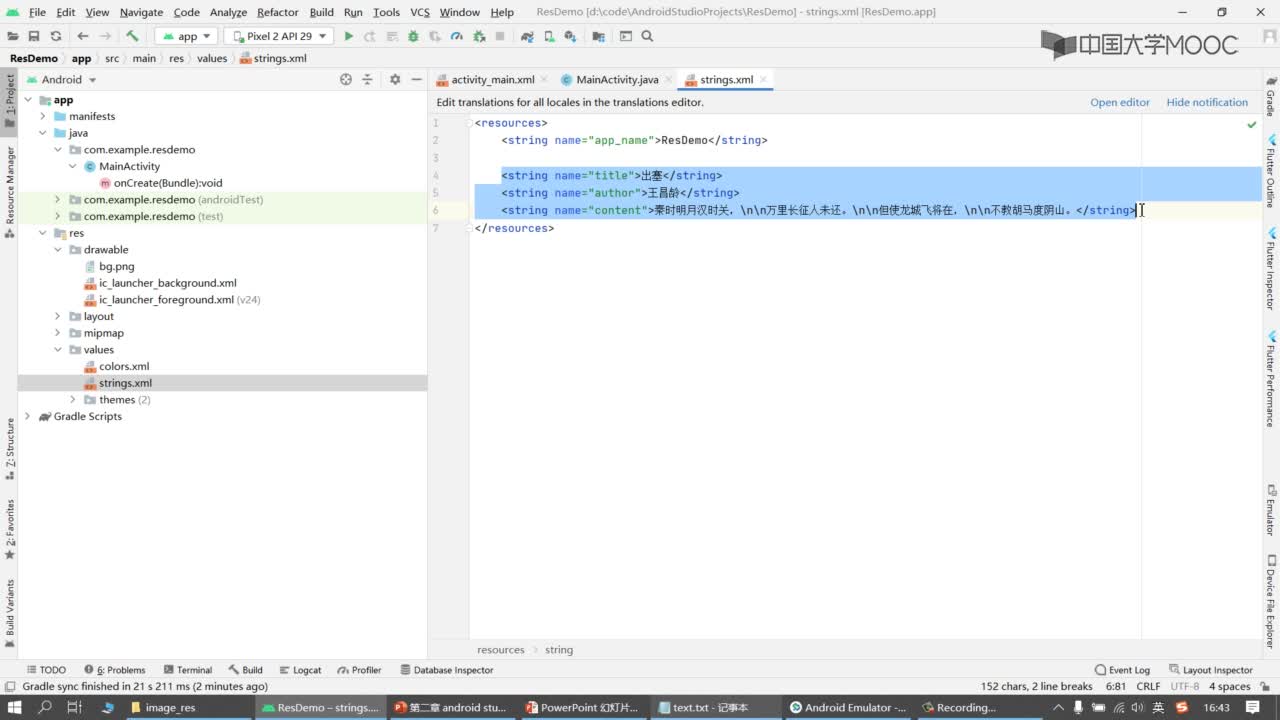Open Device File Explorer side panel
Viewport: 1280px width, 720px height.
coord(1271,602)
